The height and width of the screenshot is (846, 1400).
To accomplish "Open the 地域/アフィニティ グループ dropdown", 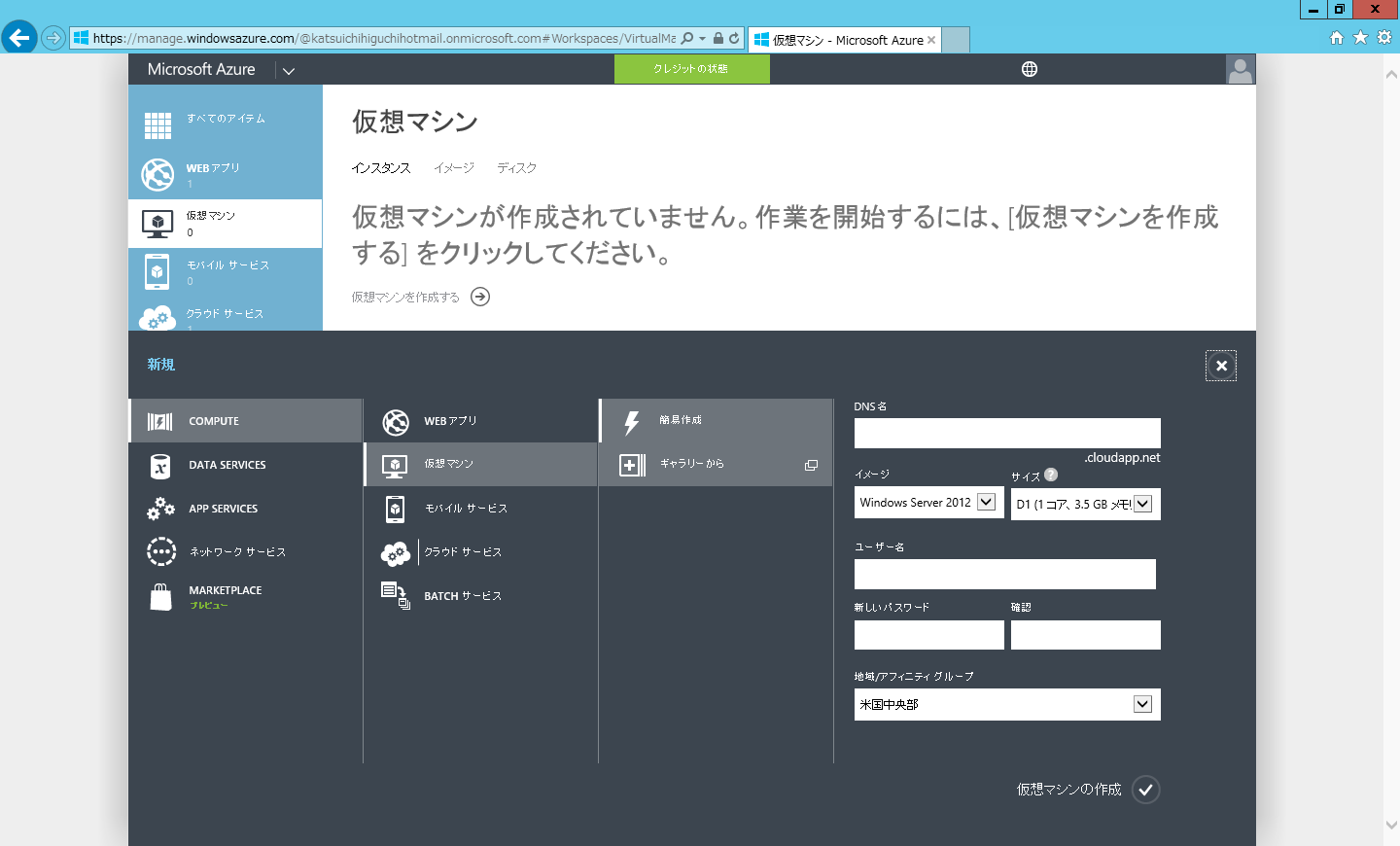I will click(x=1007, y=704).
